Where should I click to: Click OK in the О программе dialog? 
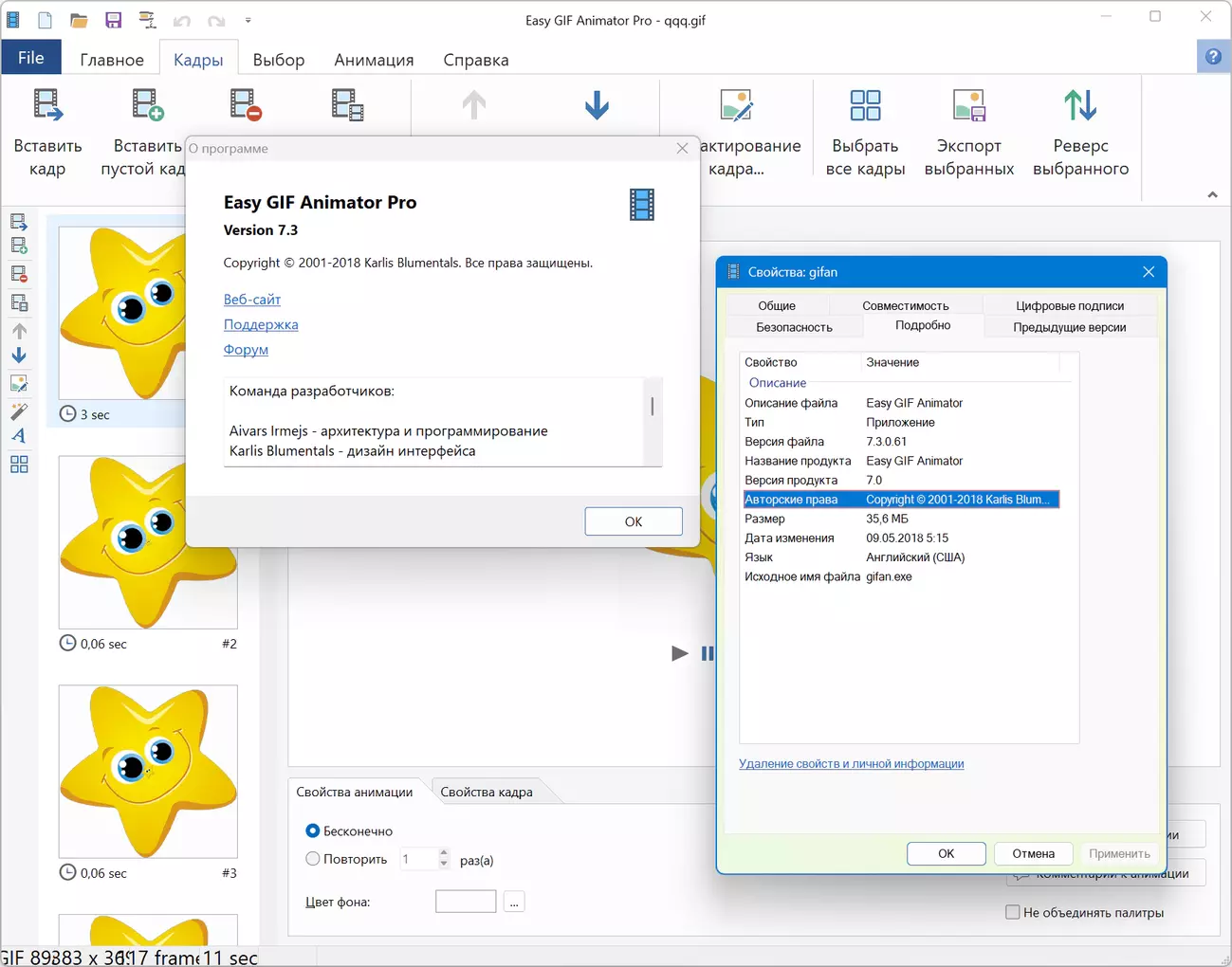click(634, 521)
